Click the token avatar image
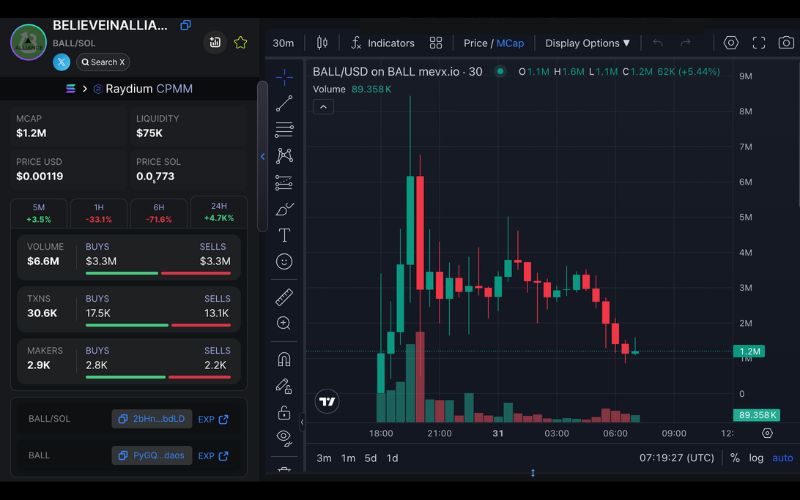The image size is (800, 500). 29,42
